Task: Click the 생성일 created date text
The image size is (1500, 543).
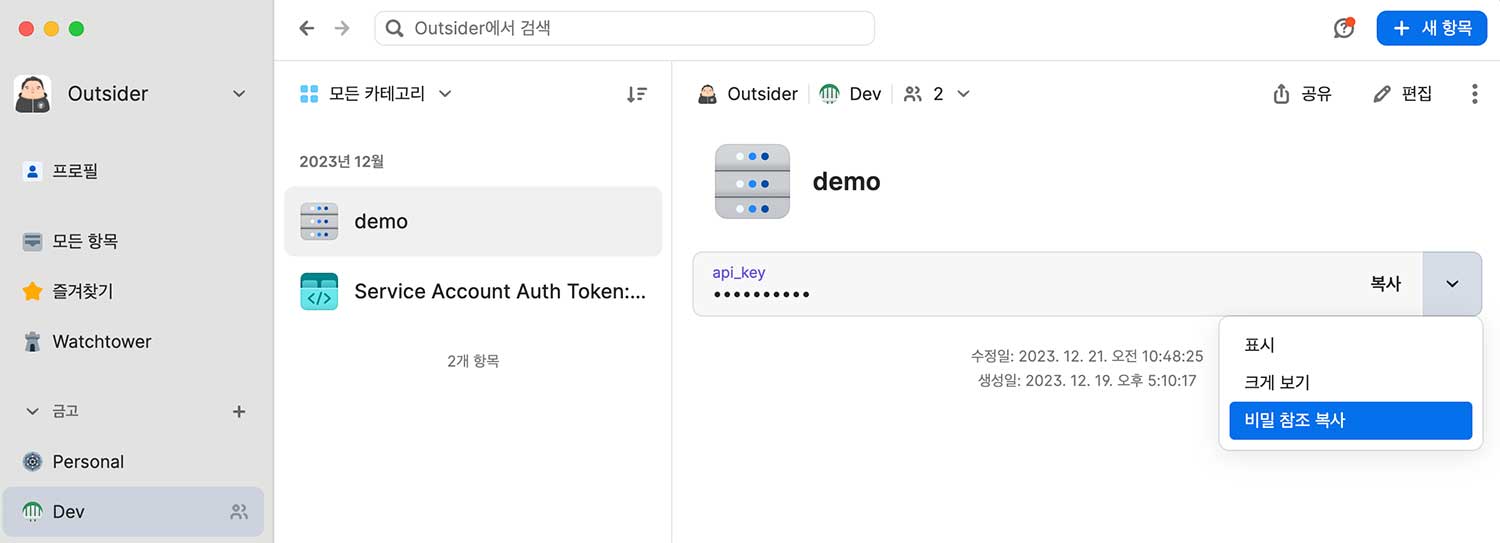Action: (x=1087, y=380)
